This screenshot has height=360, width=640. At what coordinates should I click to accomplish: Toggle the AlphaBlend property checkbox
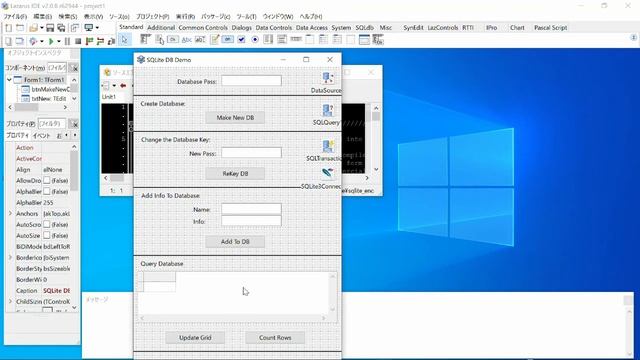tap(47, 191)
